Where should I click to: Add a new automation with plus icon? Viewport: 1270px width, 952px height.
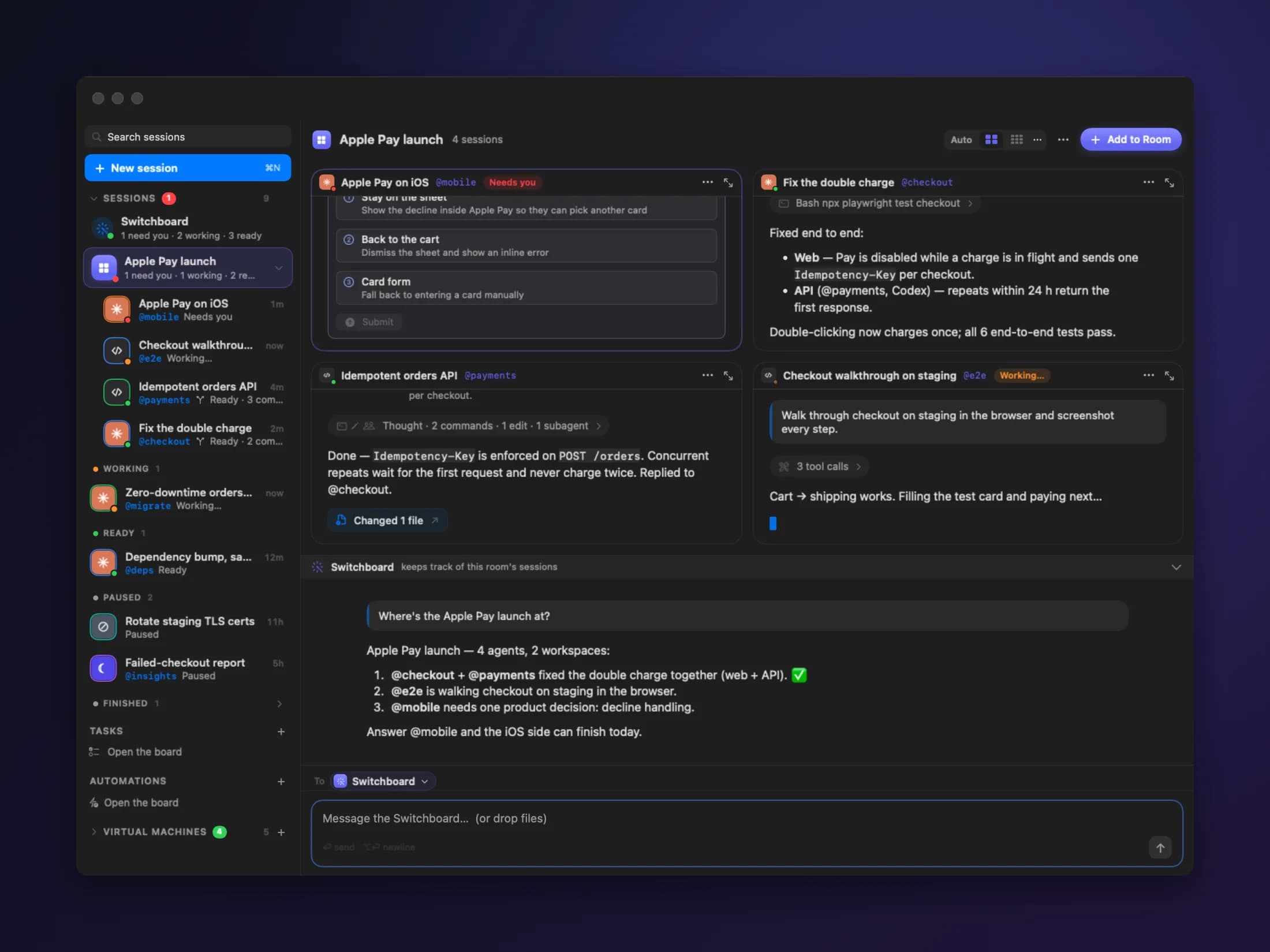click(x=281, y=781)
